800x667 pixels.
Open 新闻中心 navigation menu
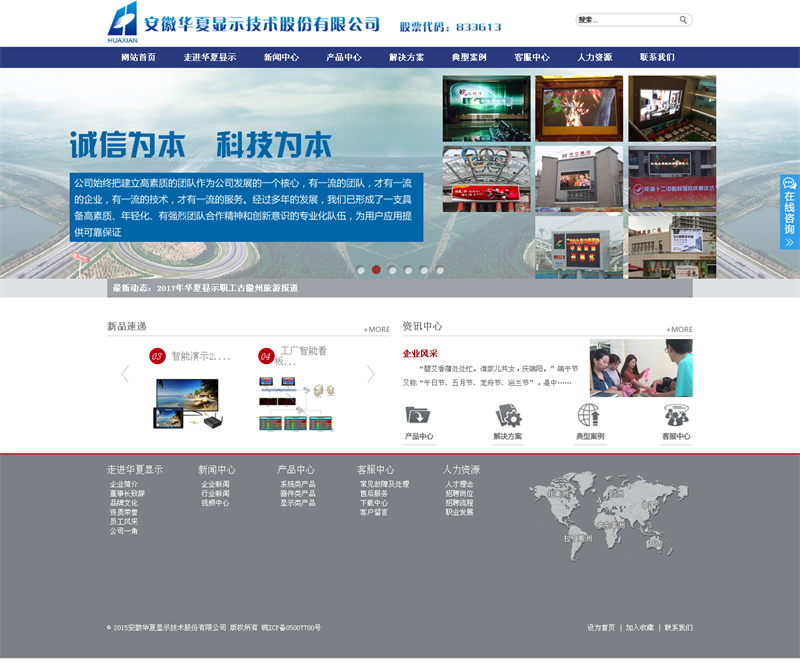pos(281,57)
